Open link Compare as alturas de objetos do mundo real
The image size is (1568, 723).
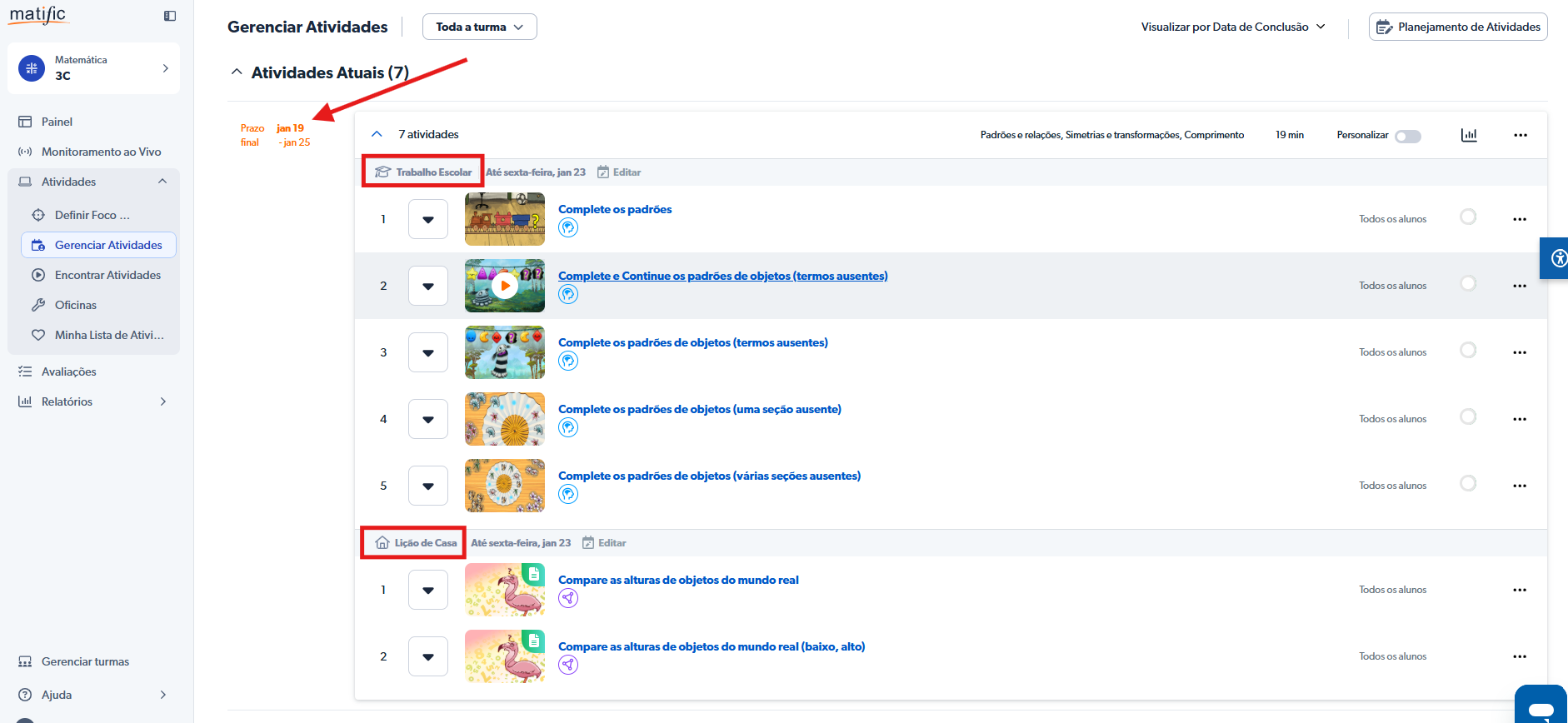coord(677,580)
